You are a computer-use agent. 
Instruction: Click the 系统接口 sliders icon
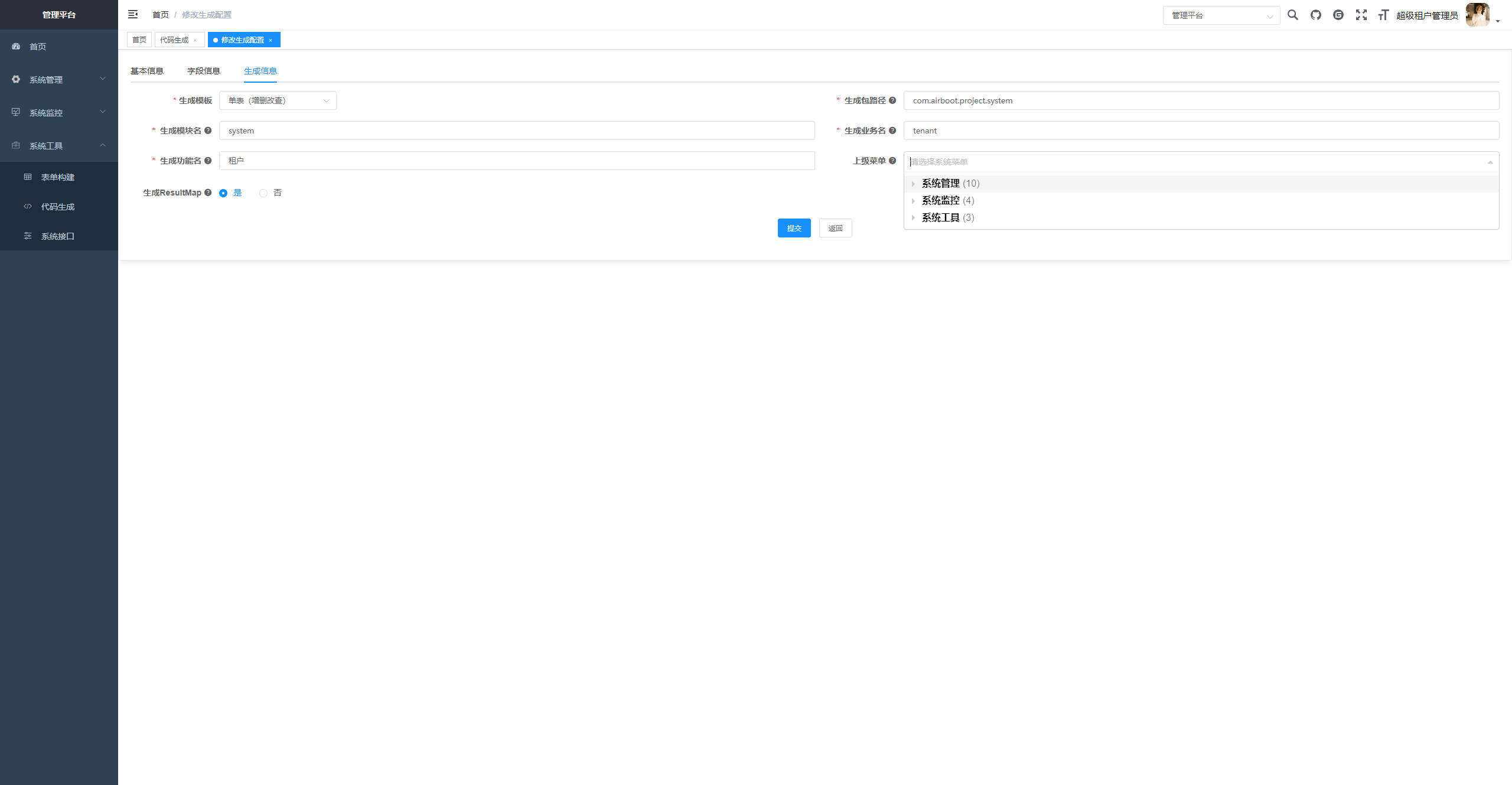point(28,236)
